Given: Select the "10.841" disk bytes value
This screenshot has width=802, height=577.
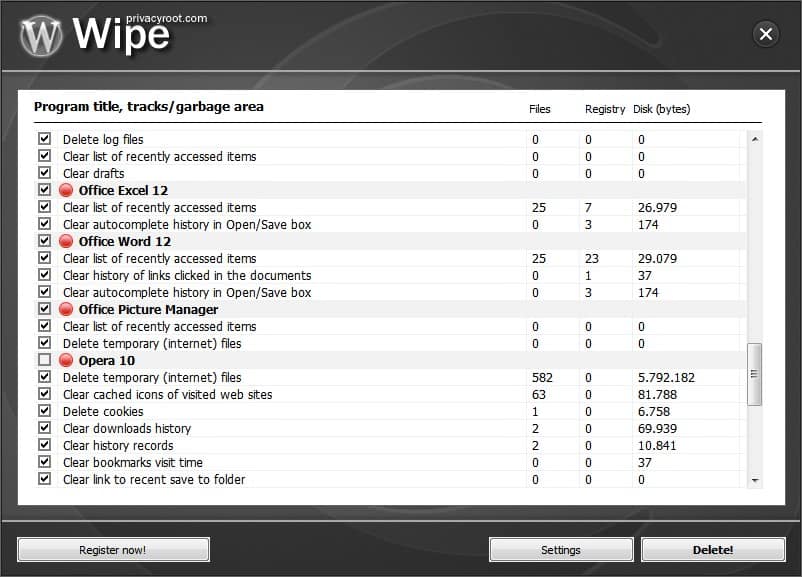Looking at the screenshot, I should [x=657, y=446].
